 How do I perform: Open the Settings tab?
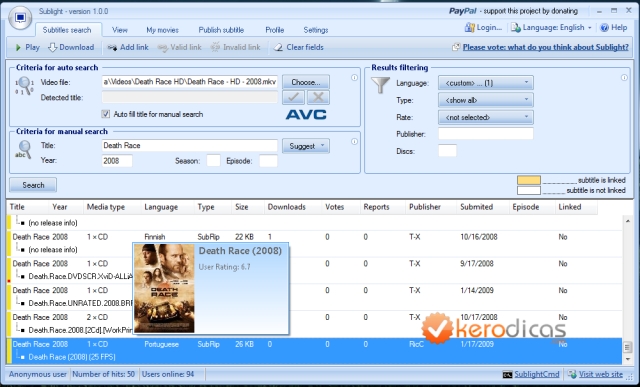316,30
